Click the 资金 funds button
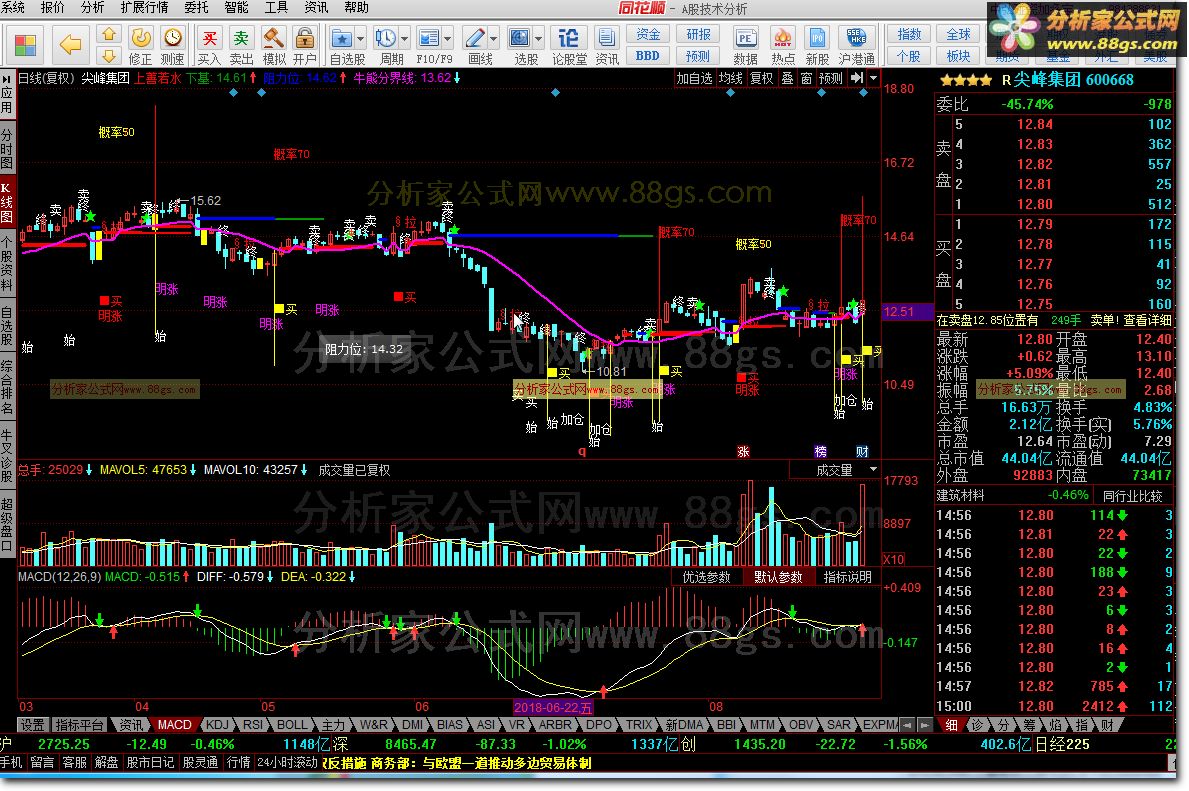 (648, 34)
